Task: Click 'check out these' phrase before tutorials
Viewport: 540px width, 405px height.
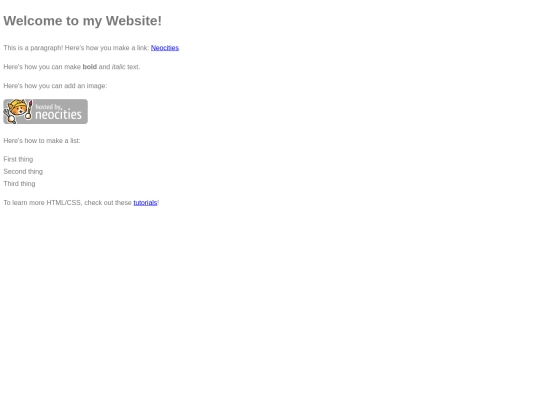Action: pyautogui.click(x=108, y=202)
